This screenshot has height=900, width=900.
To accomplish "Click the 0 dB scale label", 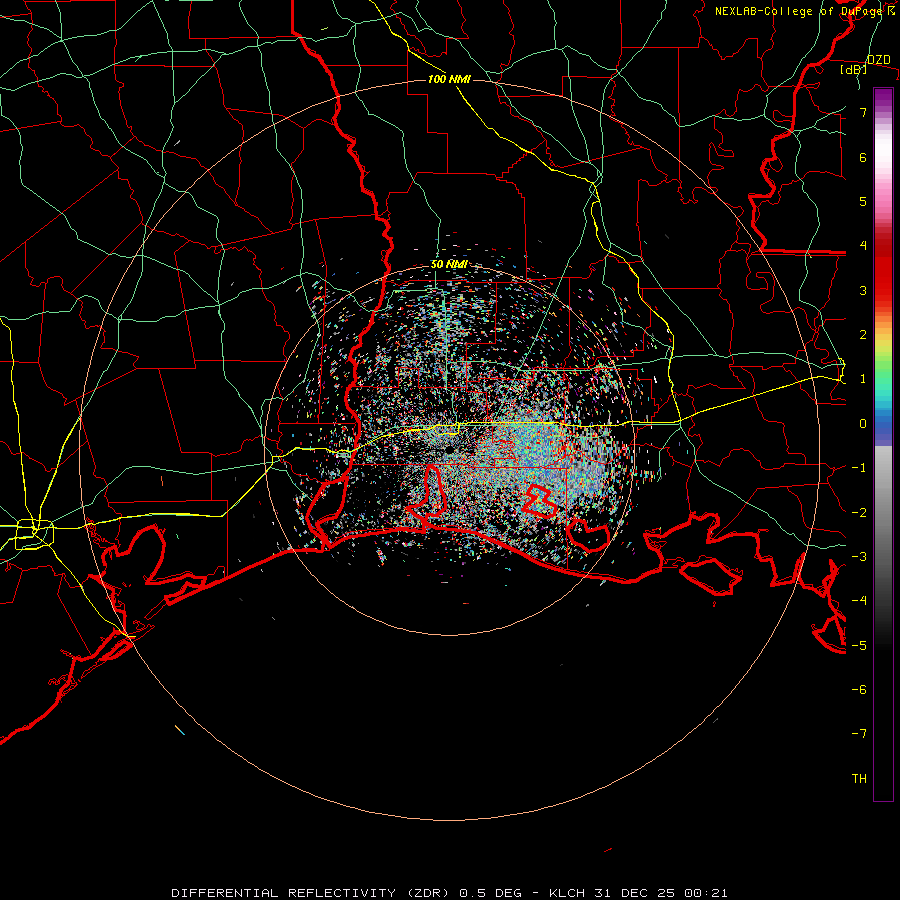I will pyautogui.click(x=863, y=424).
